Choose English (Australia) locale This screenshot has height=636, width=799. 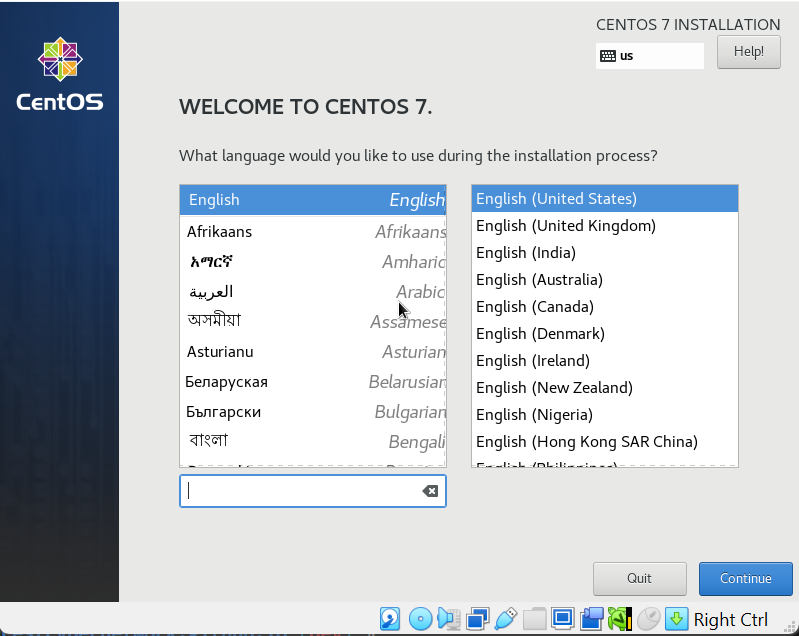click(605, 280)
